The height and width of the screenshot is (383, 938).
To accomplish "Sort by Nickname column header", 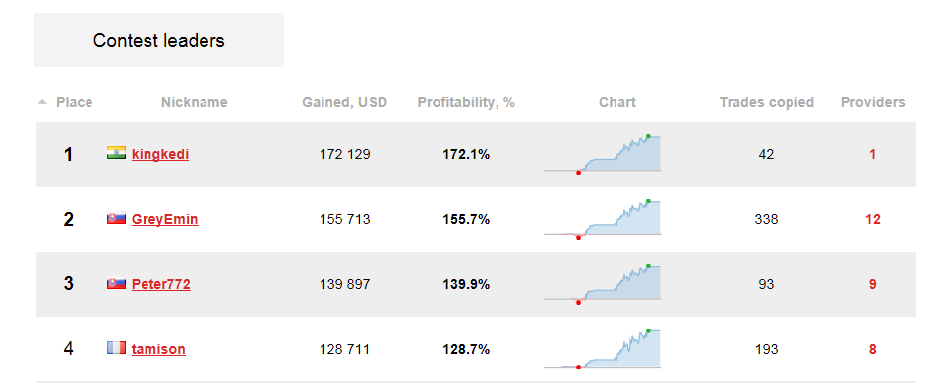I will coord(194,102).
